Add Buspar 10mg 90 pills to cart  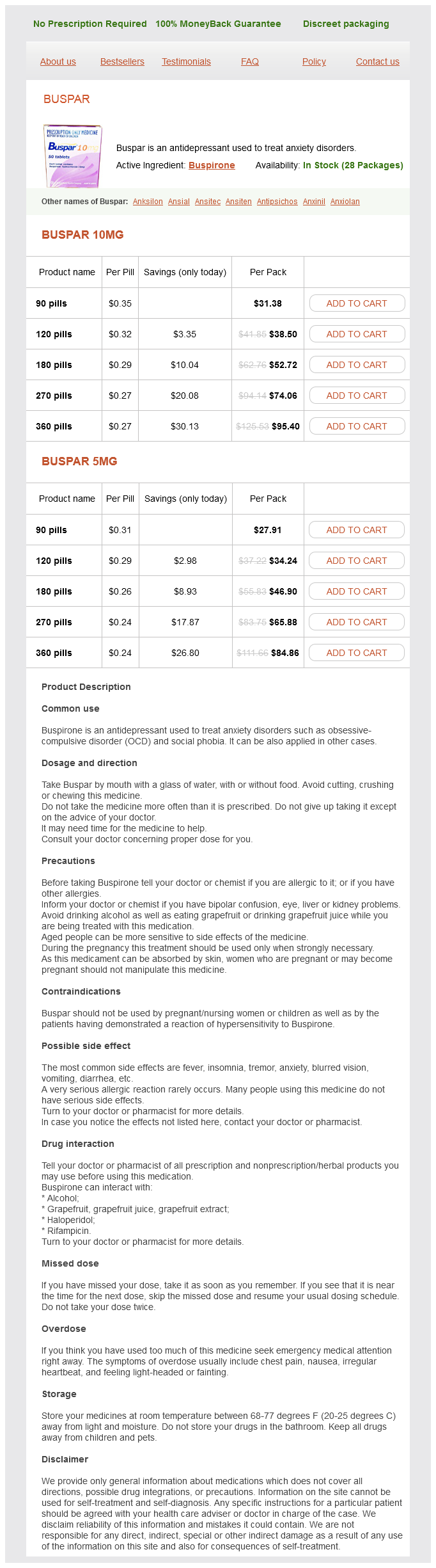pyautogui.click(x=357, y=303)
